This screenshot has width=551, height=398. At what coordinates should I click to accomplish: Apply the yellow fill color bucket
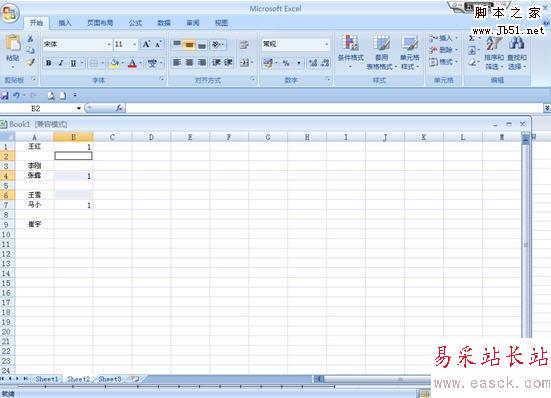pyautogui.click(x=114, y=63)
